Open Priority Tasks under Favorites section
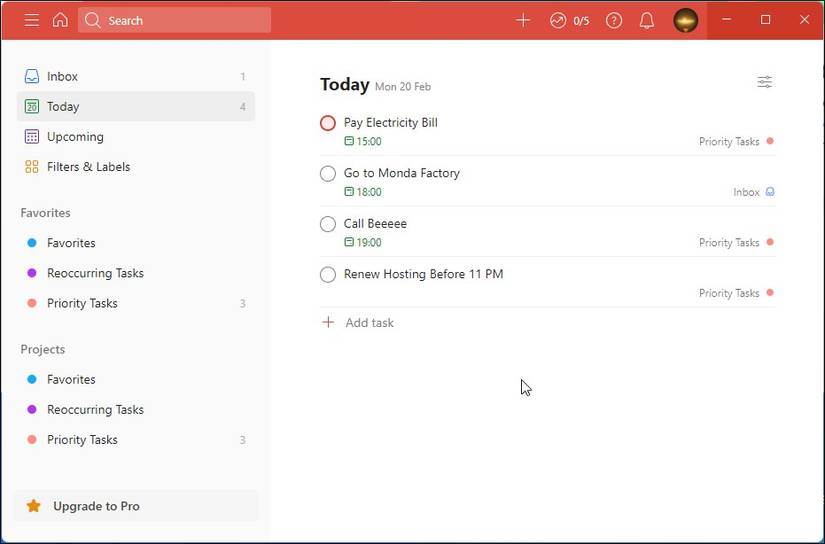 click(x=136, y=304)
